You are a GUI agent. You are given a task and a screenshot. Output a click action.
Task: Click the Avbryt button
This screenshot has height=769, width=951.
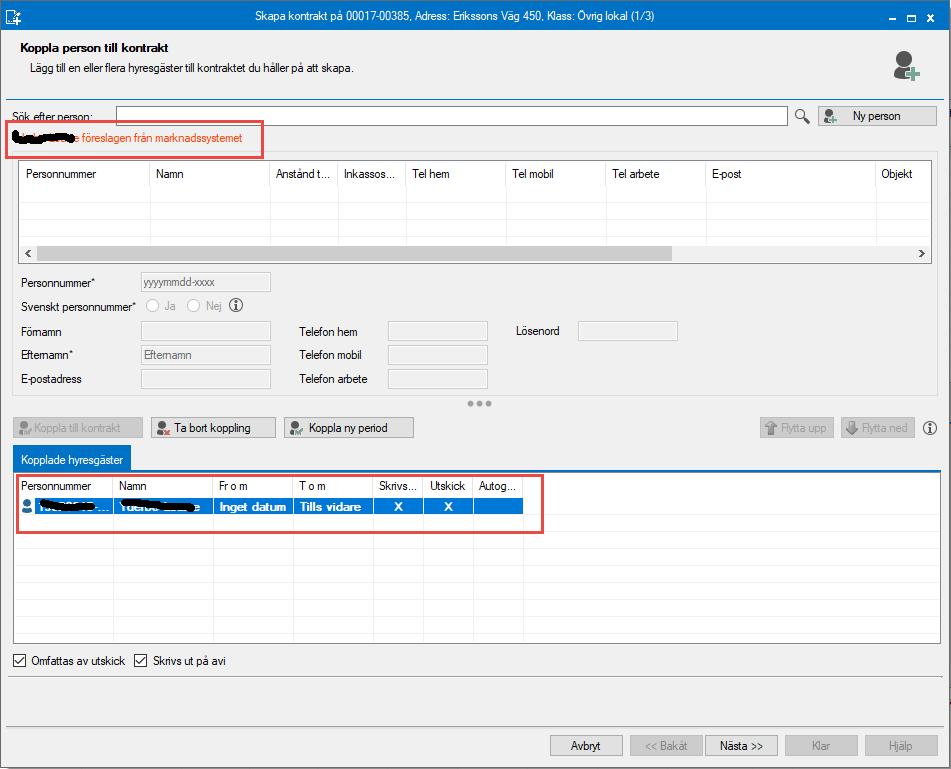click(586, 745)
